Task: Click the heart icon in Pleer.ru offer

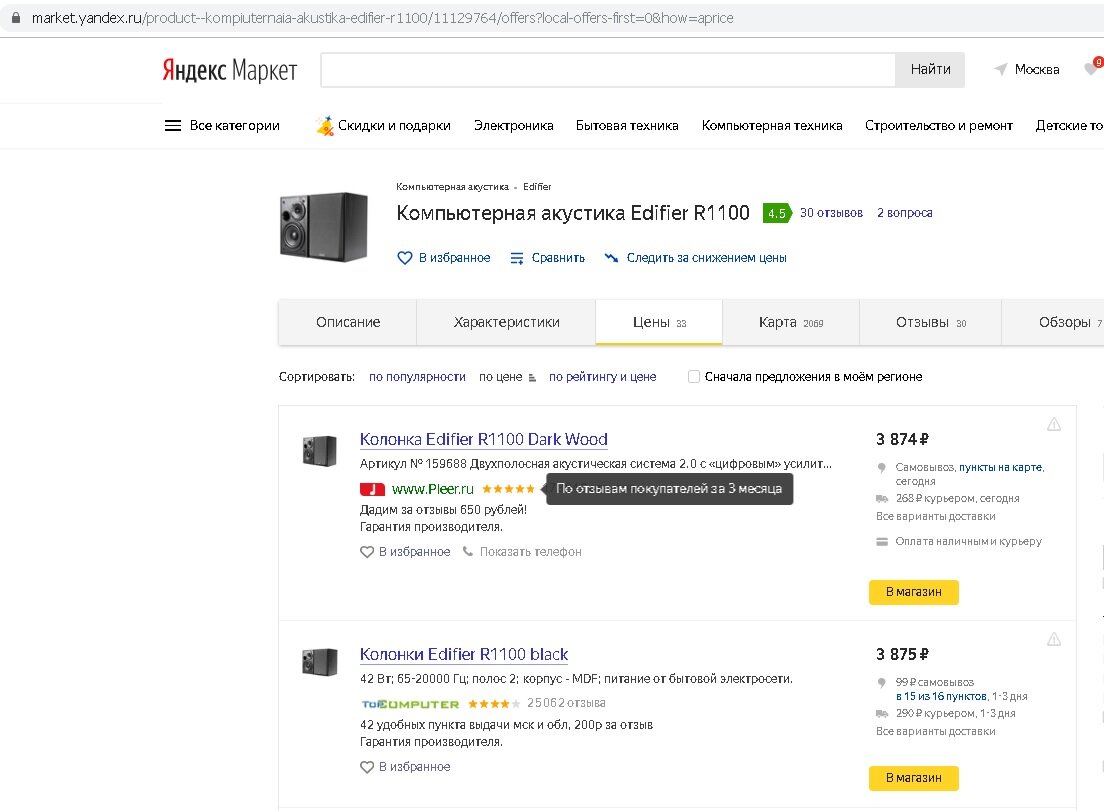Action: click(x=367, y=552)
